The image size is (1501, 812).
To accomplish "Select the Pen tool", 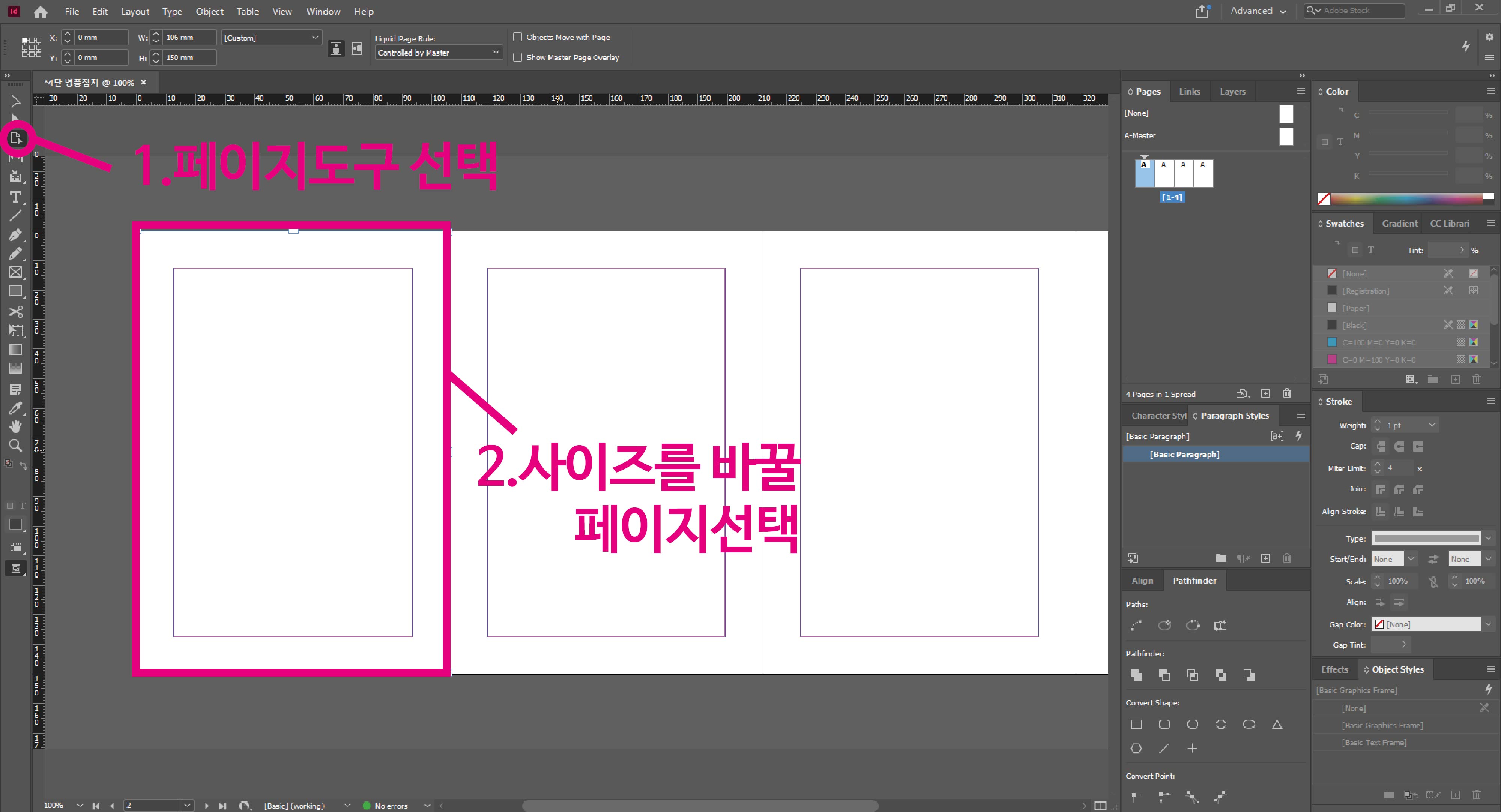I will [x=16, y=235].
